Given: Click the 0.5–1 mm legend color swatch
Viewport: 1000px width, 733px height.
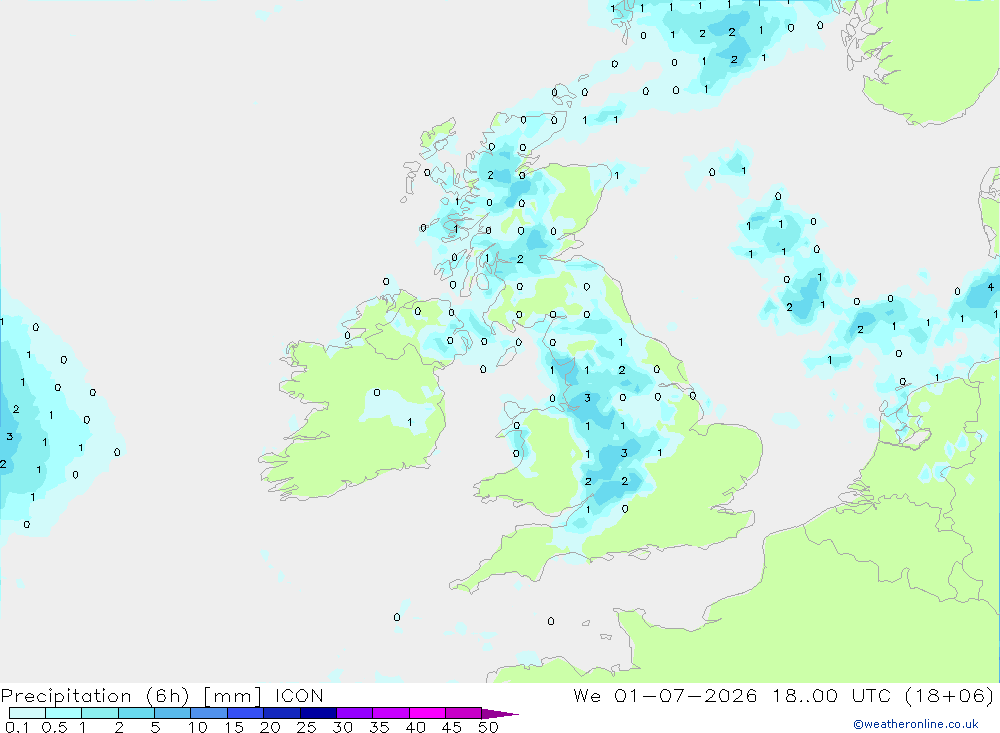Looking at the screenshot, I should (64, 713).
